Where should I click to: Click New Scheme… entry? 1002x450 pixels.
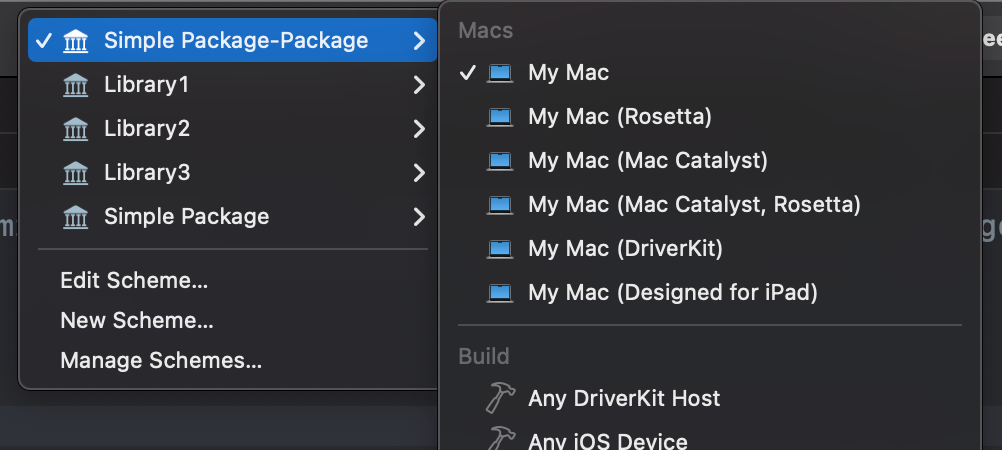pyautogui.click(x=137, y=321)
